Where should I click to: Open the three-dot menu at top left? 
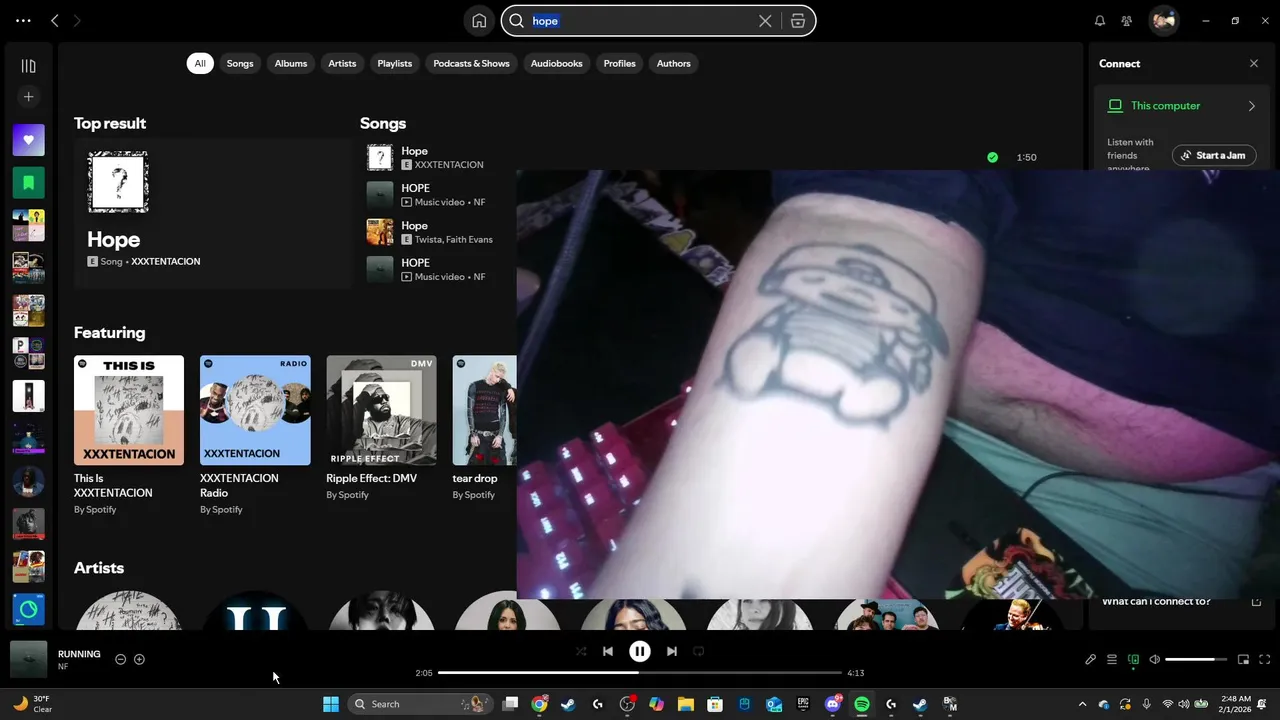coord(23,21)
